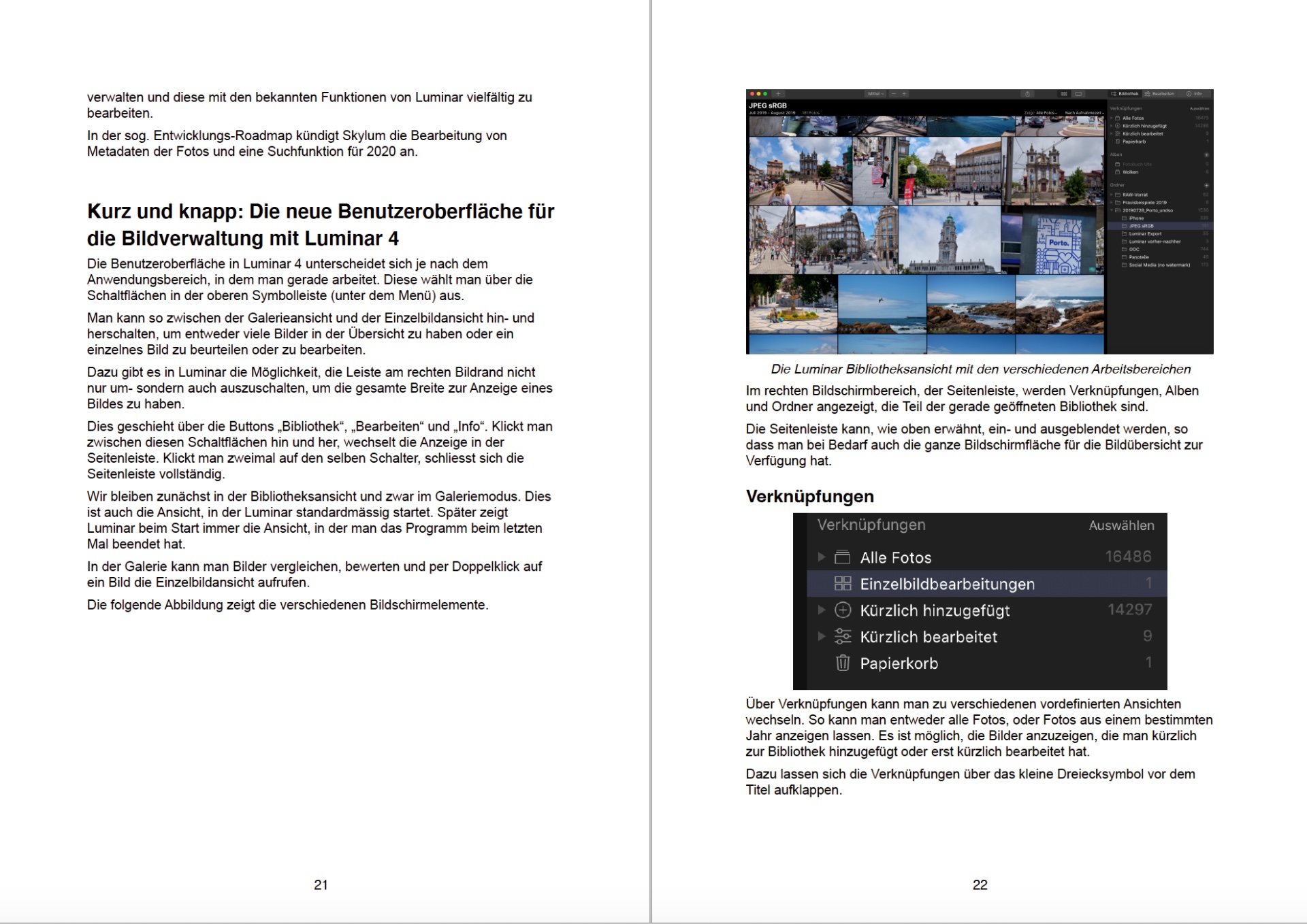
Task: Open the Zeigt: Alle Fotos filter dropdown
Action: click(1041, 113)
